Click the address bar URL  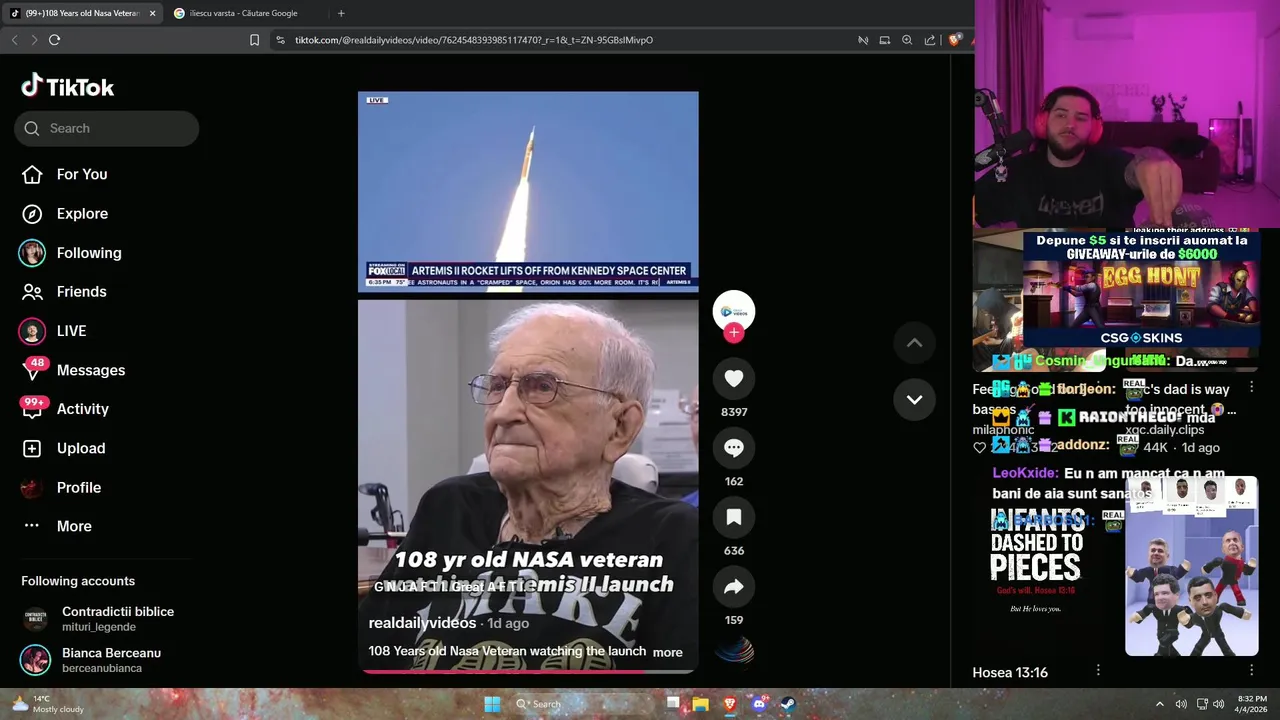474,40
